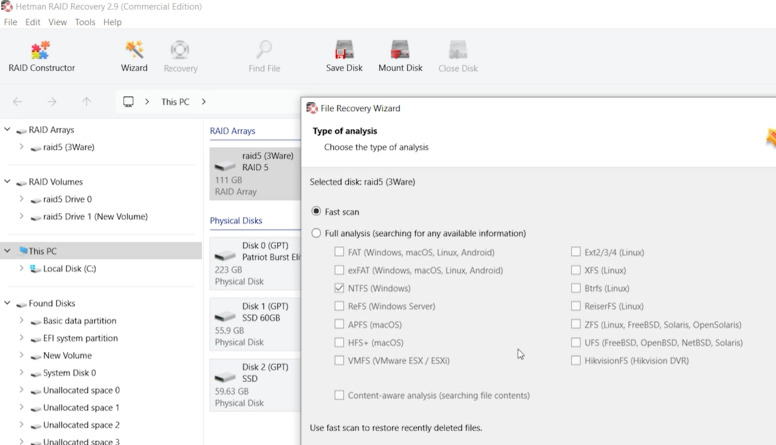Select Disk 2 (GPT) SSD tile
The image size is (776, 445).
pos(254,385)
